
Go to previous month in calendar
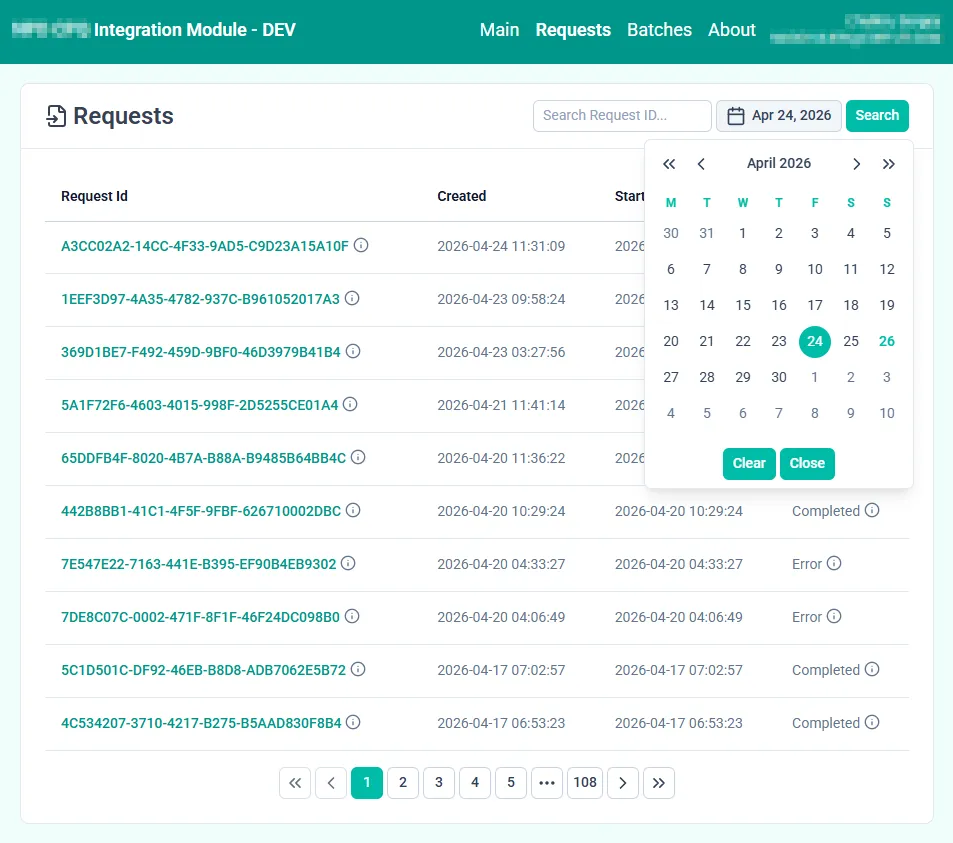pyautogui.click(x=702, y=164)
